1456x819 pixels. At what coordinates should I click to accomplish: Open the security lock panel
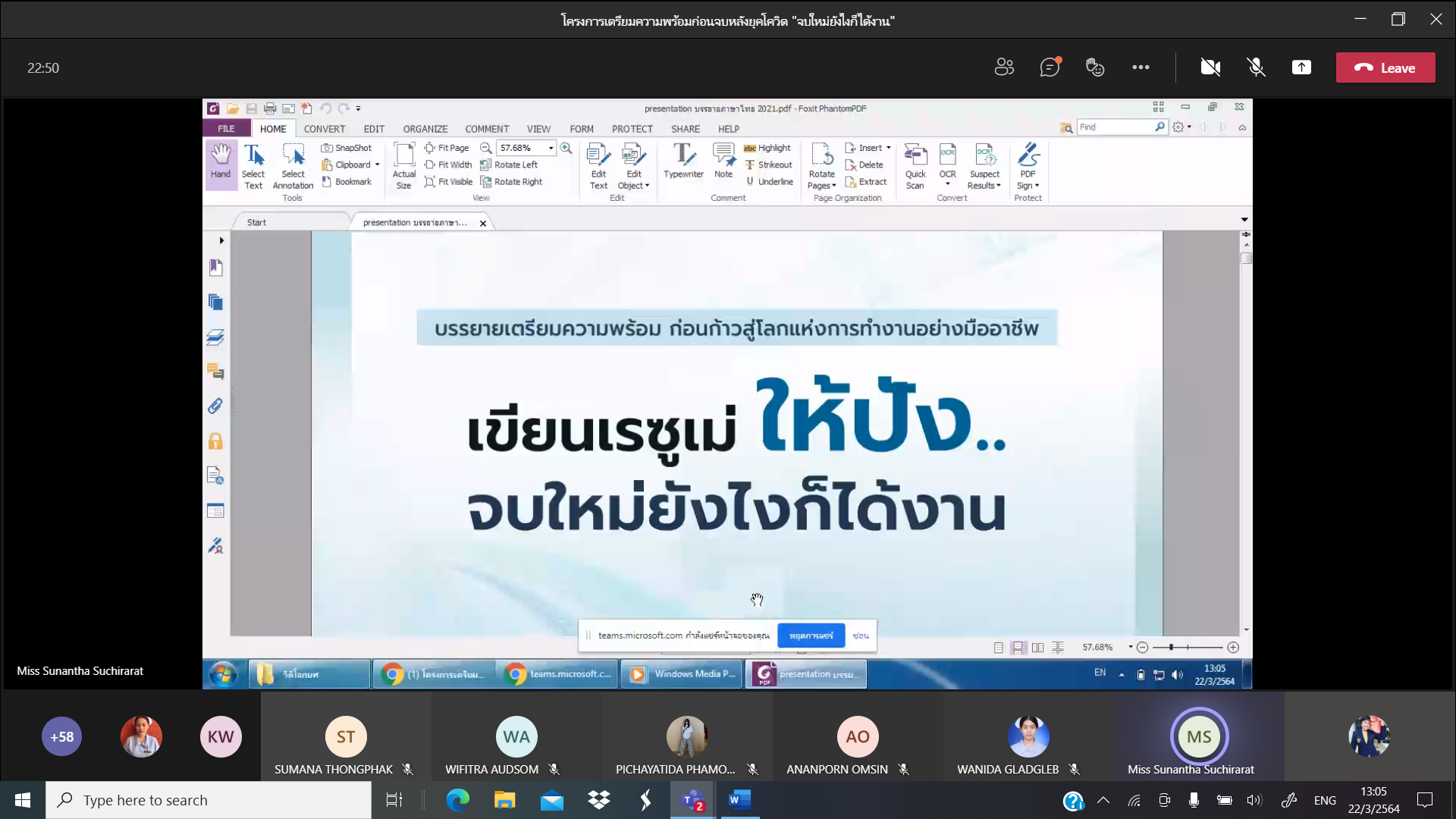click(215, 441)
